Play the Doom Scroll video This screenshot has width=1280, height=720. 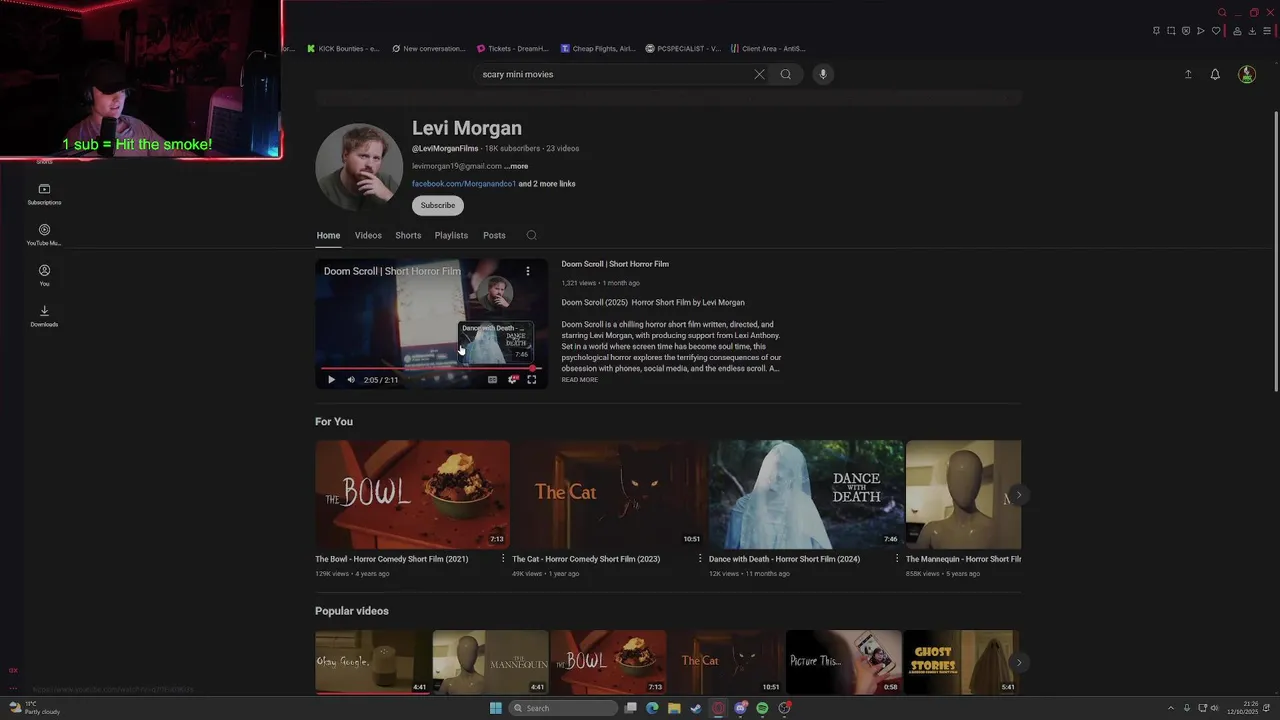click(x=332, y=380)
